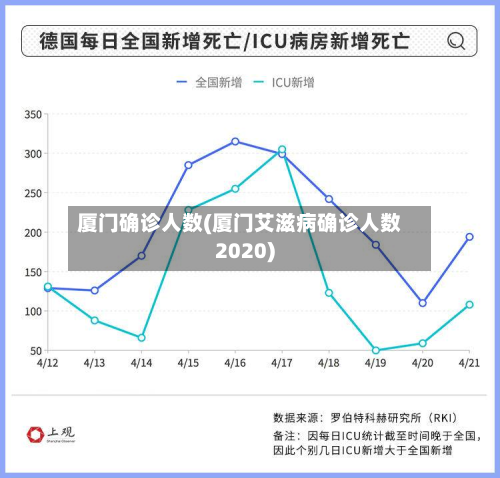Click the ICU data point at 4/17
500x478 pixels.
pyautogui.click(x=282, y=149)
